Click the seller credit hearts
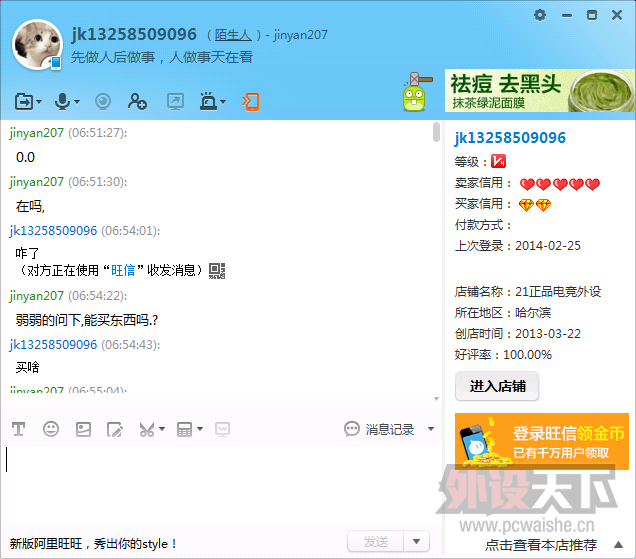Image resolution: width=636 pixels, height=559 pixels. [560, 184]
